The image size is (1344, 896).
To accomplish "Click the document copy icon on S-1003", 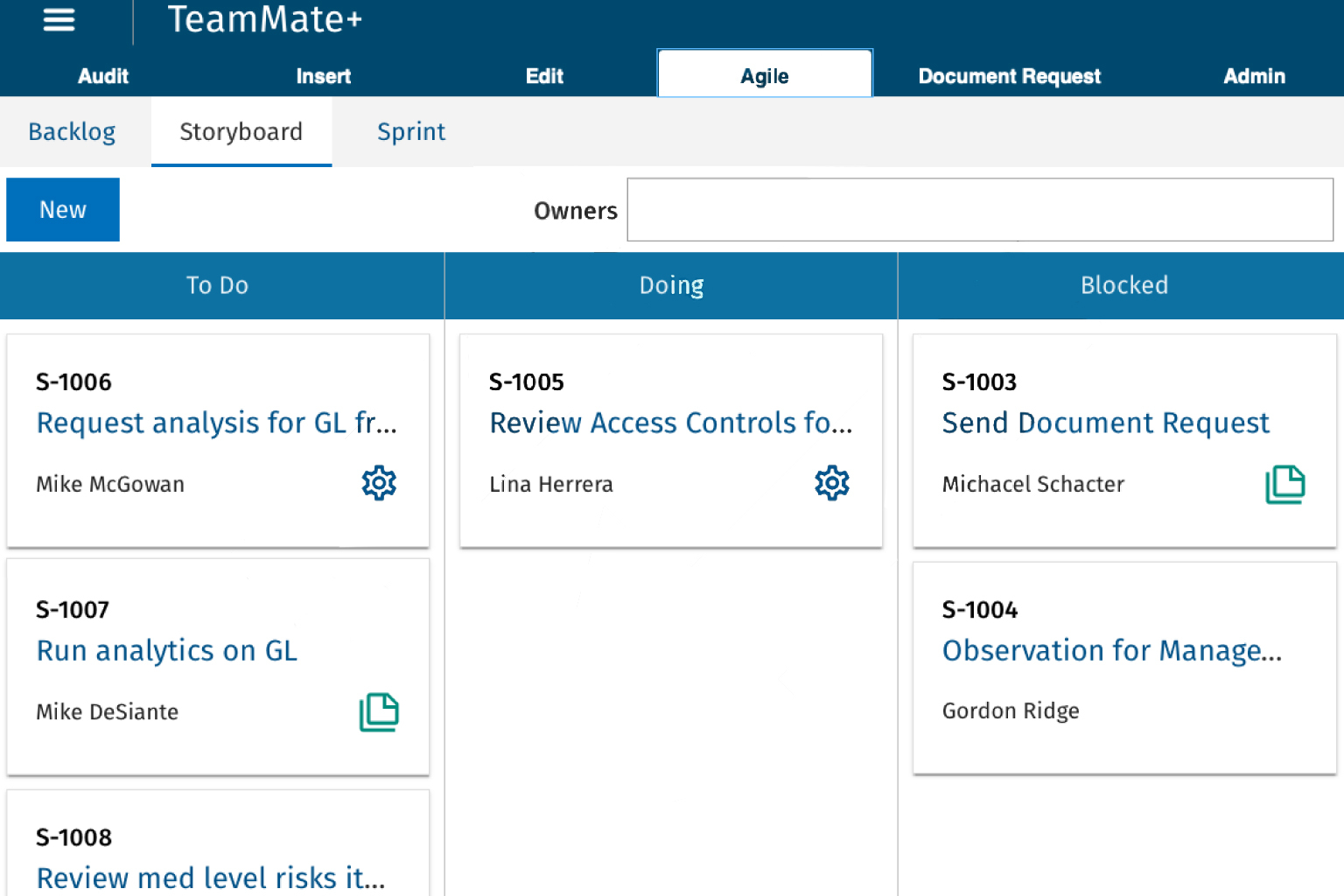I will pos(1284,484).
